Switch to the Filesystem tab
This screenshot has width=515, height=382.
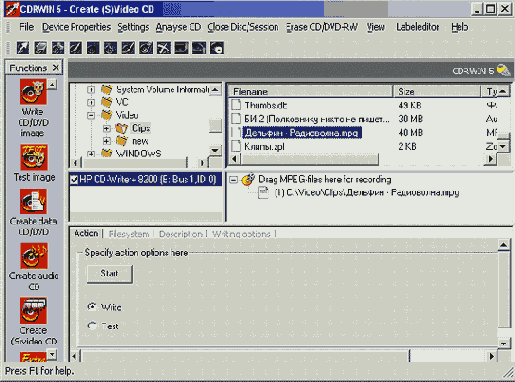pos(129,234)
